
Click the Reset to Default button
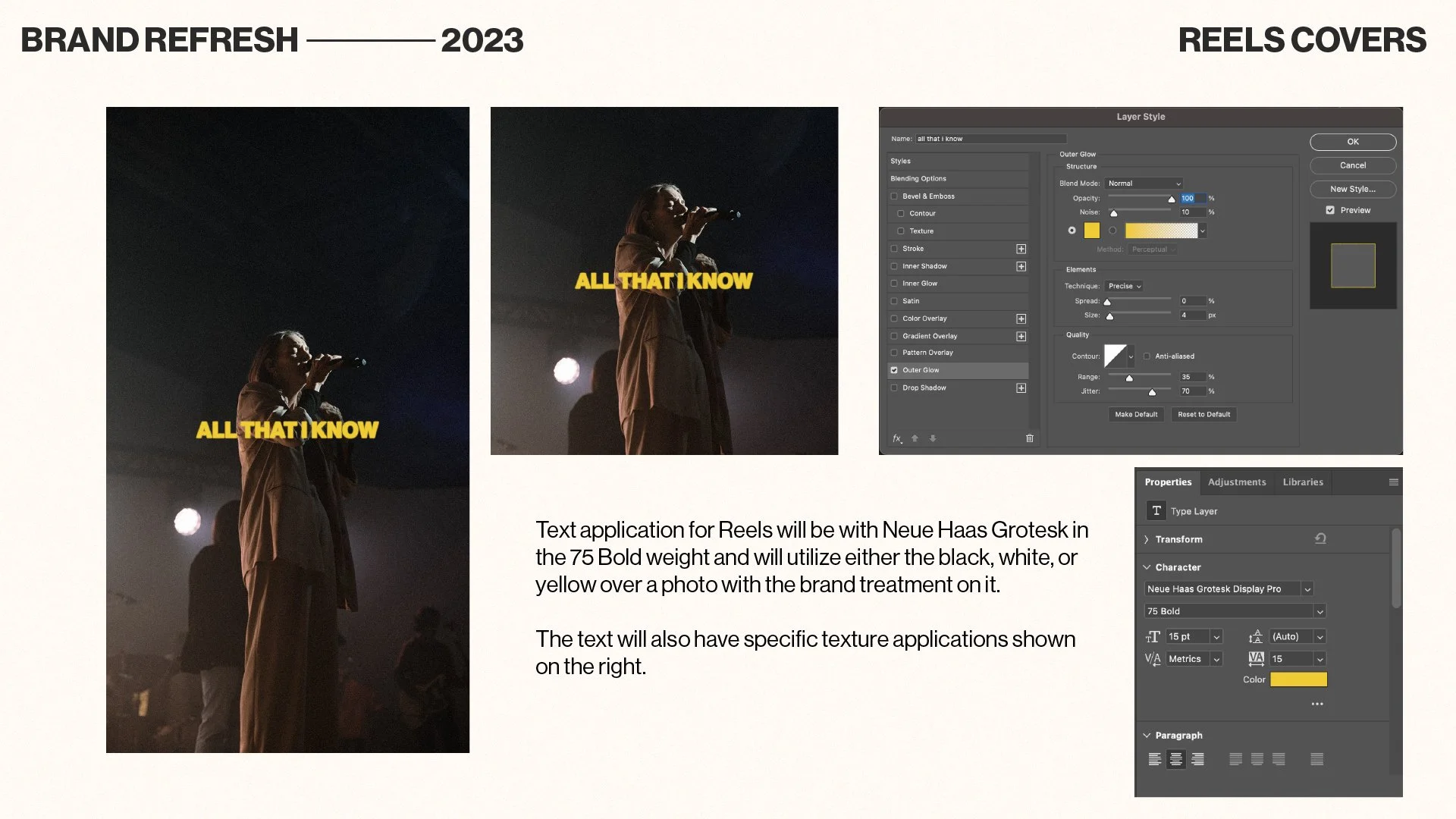click(x=1203, y=415)
